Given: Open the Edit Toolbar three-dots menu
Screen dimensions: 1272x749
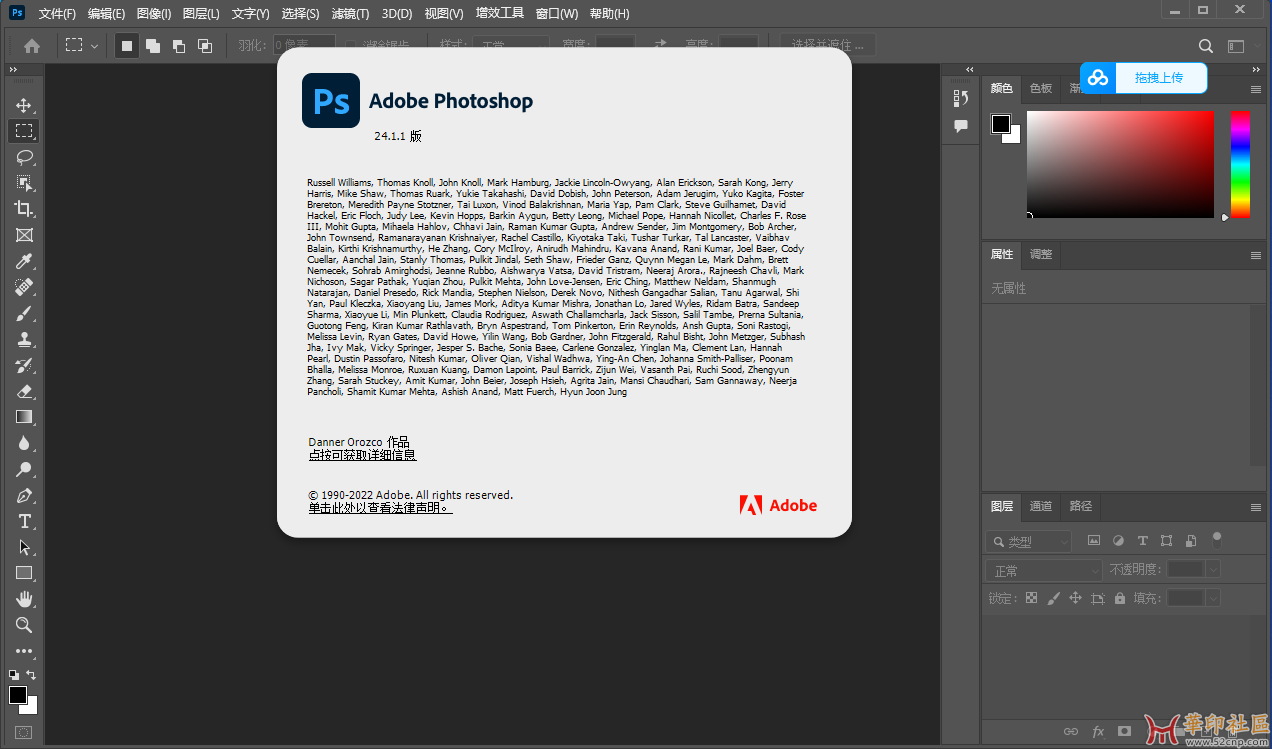Looking at the screenshot, I should (x=23, y=651).
